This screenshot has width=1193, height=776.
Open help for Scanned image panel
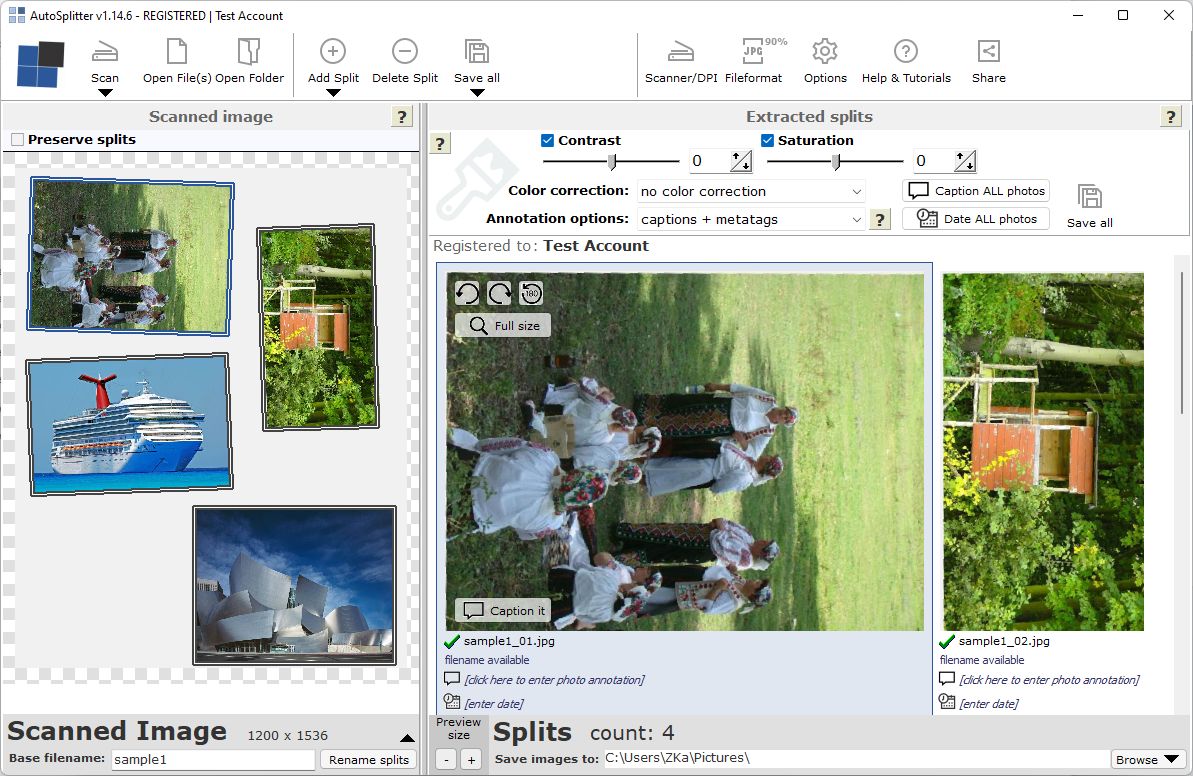[402, 116]
